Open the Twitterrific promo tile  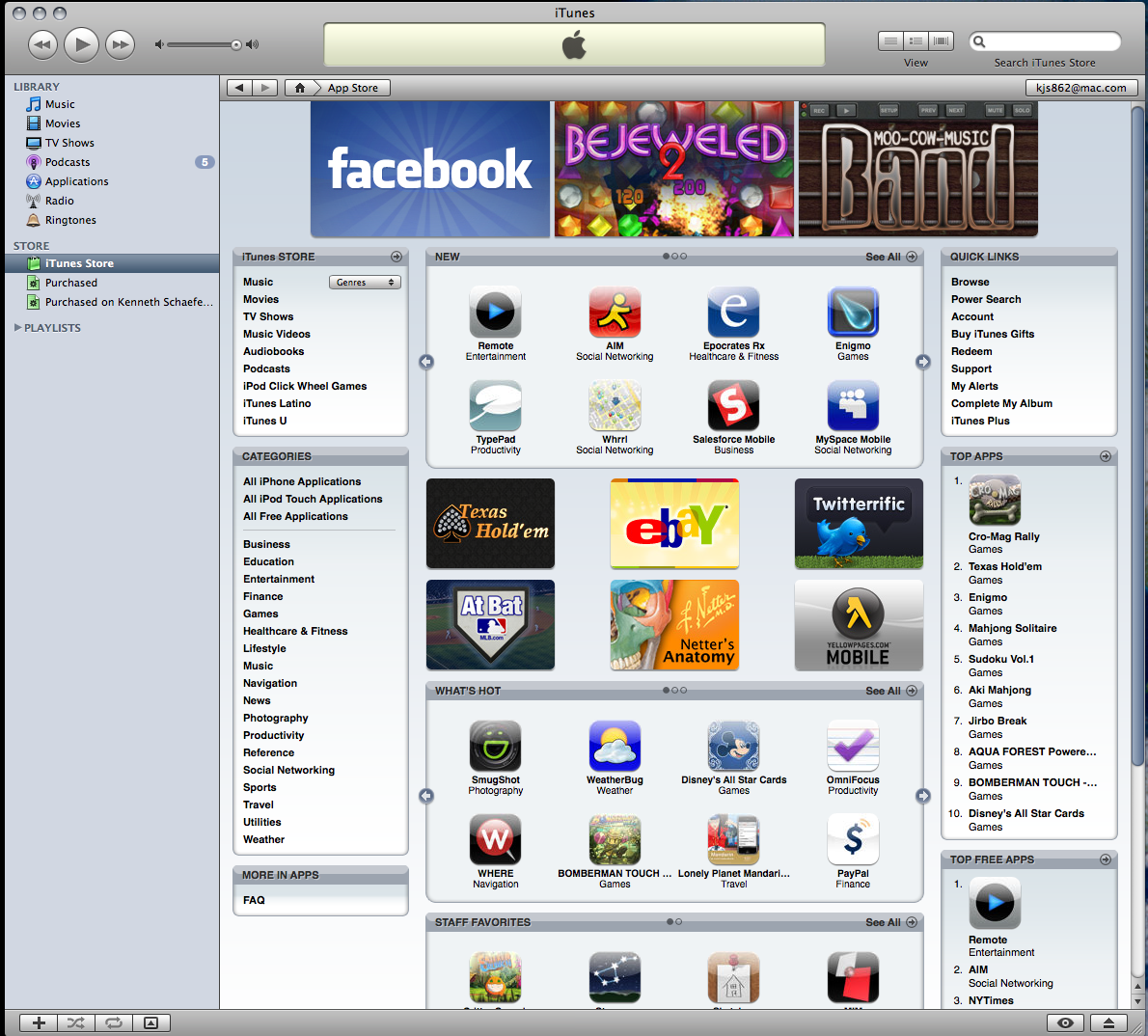[x=859, y=524]
